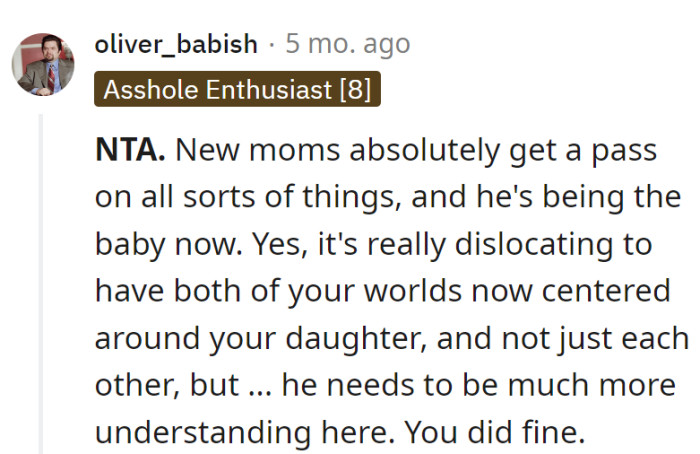Click oliver_babish's profile avatar picture
700x454 pixels.
tap(42, 65)
